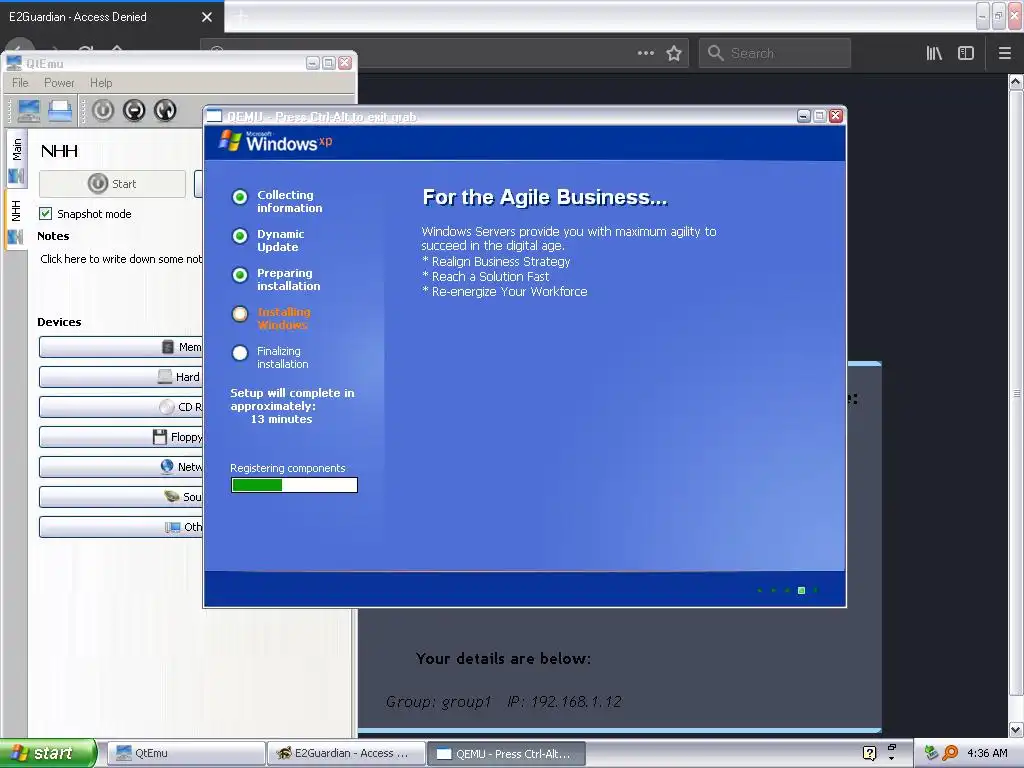The width and height of the screenshot is (1024, 768).
Task: Click the 'Group: group1' text on the page
Action: (438, 701)
